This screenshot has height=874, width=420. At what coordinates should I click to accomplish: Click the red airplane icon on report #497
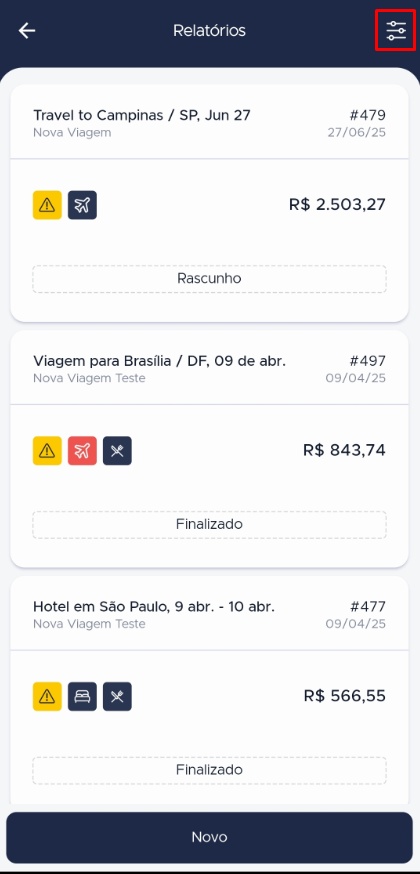(x=82, y=451)
